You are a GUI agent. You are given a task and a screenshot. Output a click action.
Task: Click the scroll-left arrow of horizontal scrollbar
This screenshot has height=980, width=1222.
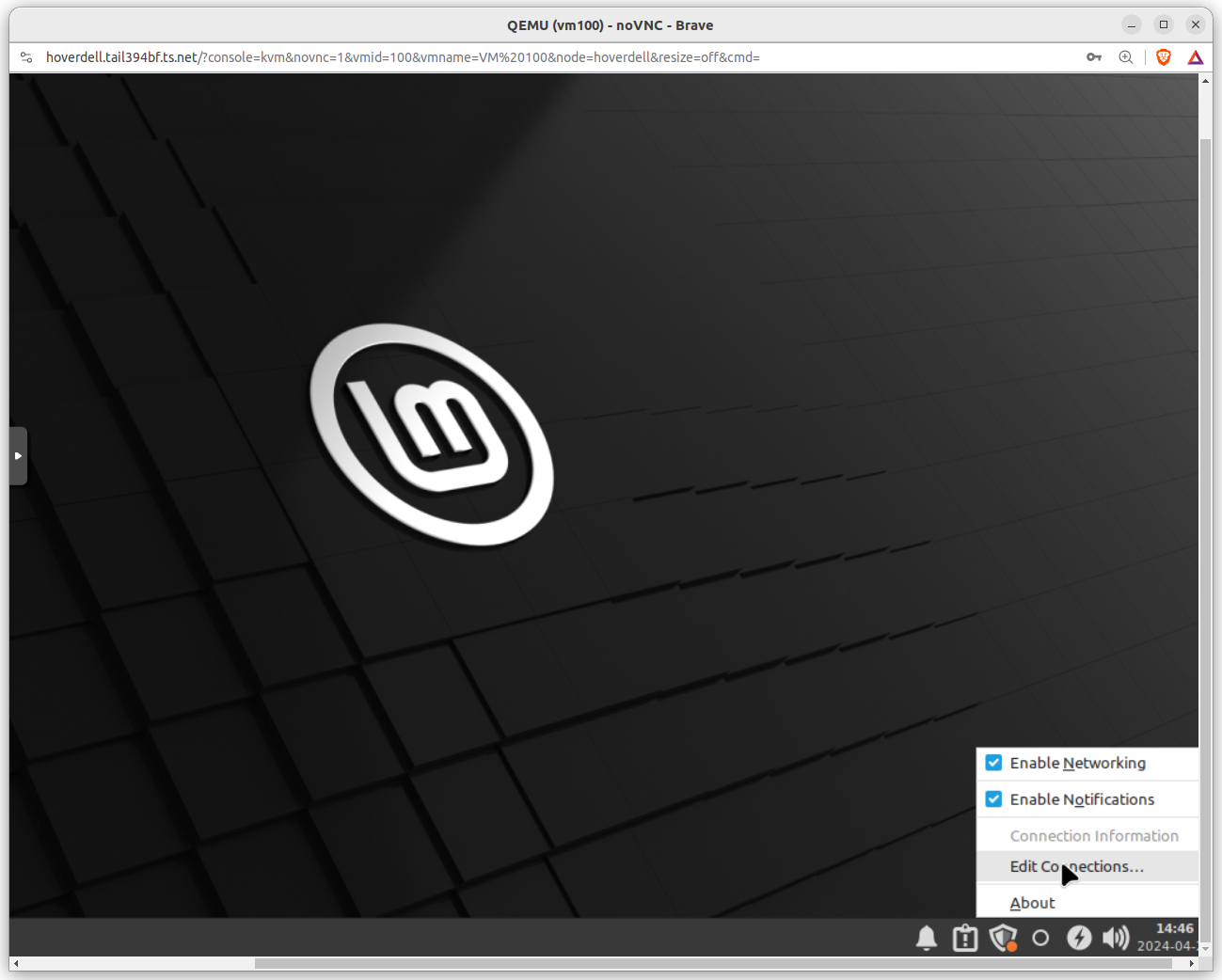[16, 963]
